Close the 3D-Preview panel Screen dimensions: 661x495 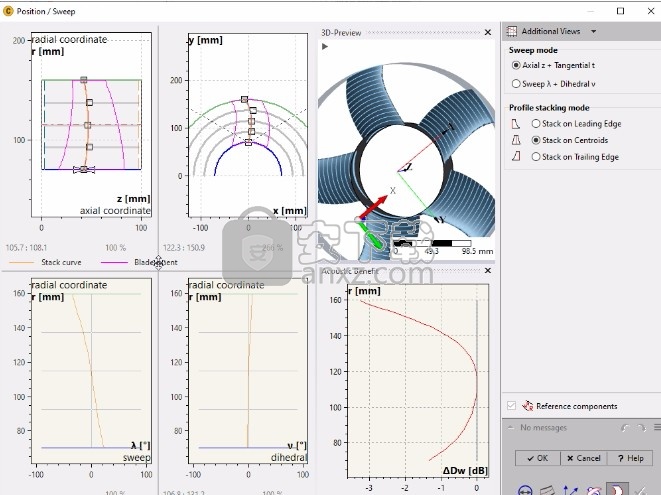(x=488, y=32)
